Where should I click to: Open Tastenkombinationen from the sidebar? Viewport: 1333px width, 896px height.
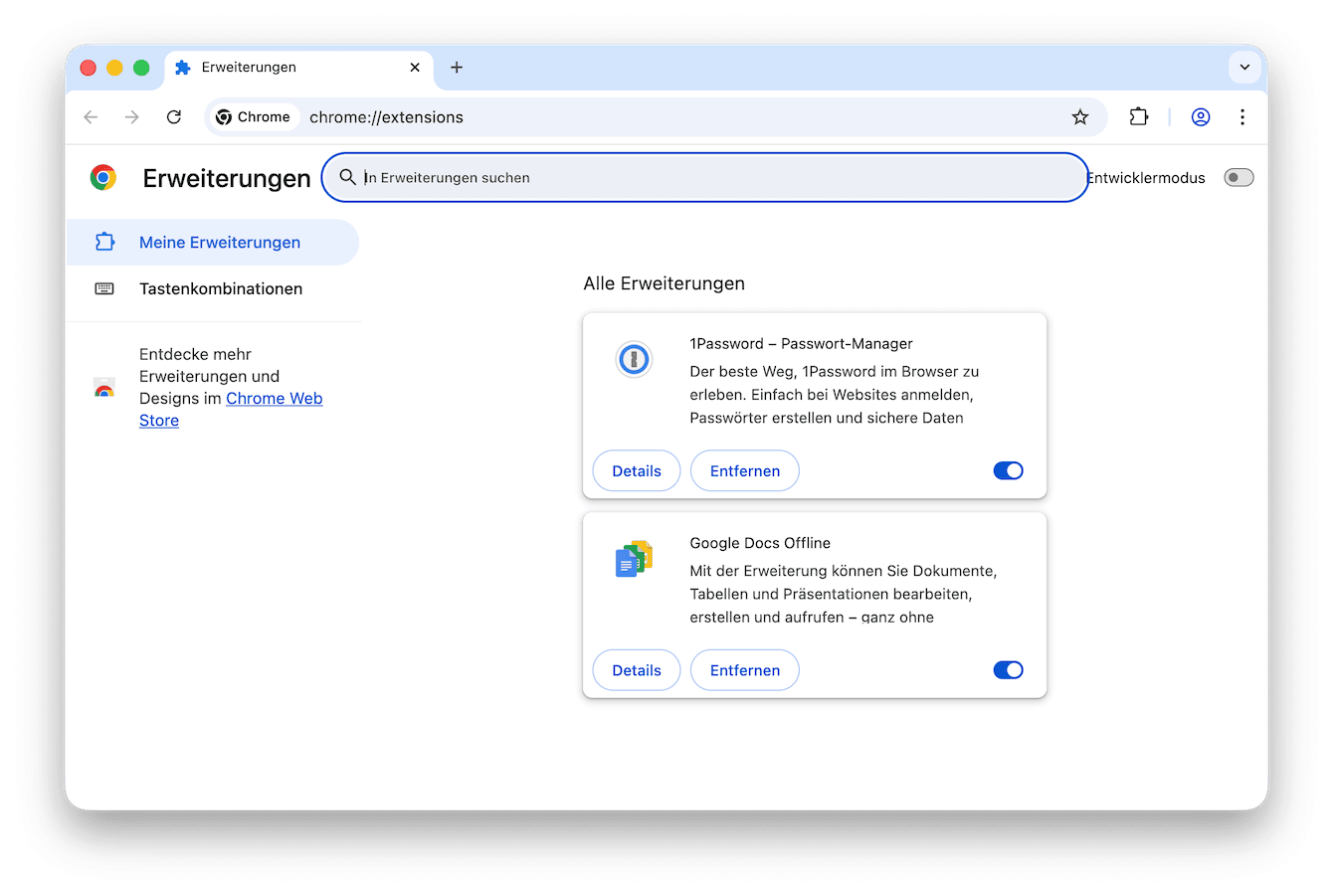221,287
